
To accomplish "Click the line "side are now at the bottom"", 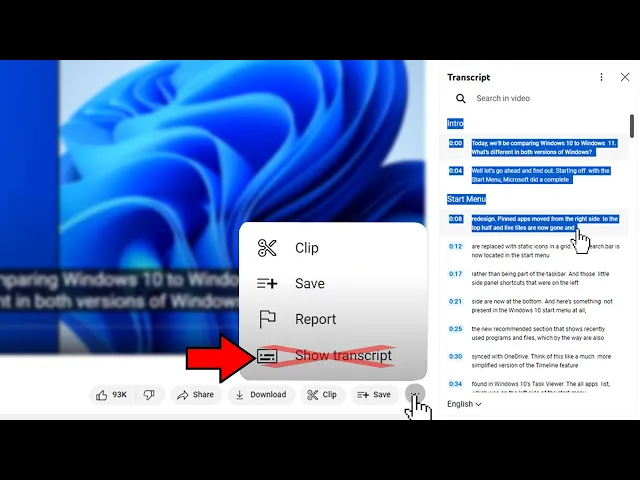I will pos(542,306).
